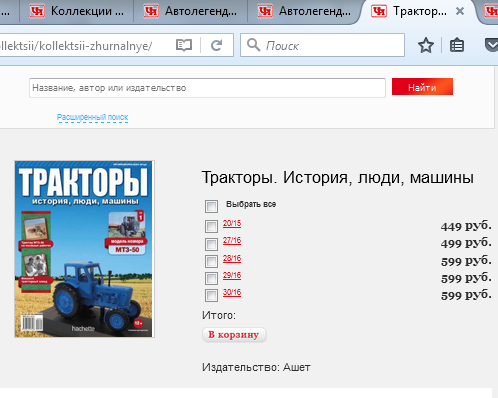498x398 pixels.
Task: Click the Итого: label
Action: coord(219,315)
